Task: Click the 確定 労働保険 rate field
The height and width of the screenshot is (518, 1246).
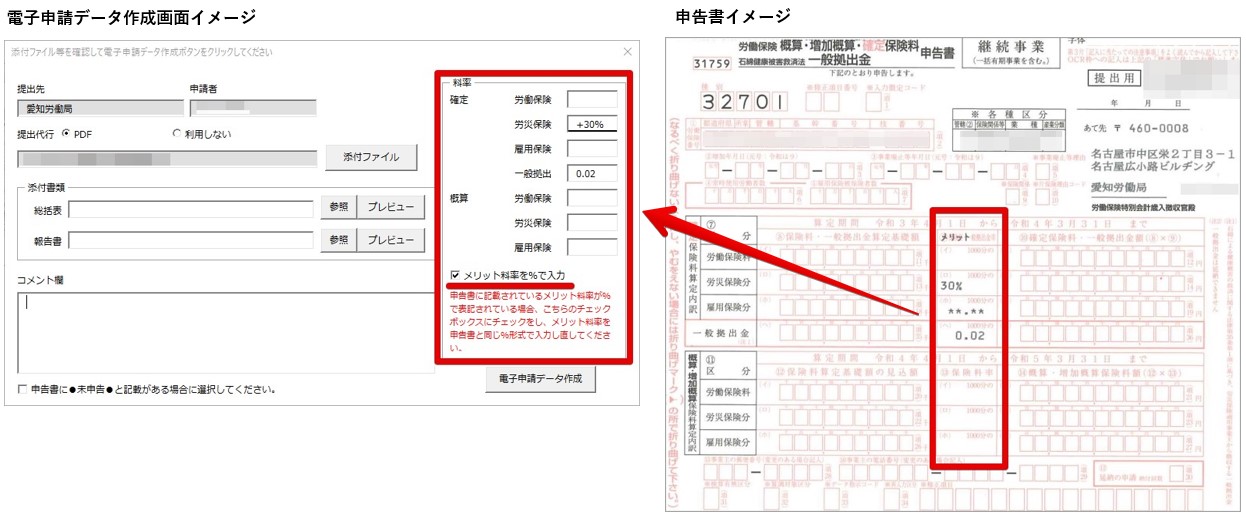Action: [592, 100]
